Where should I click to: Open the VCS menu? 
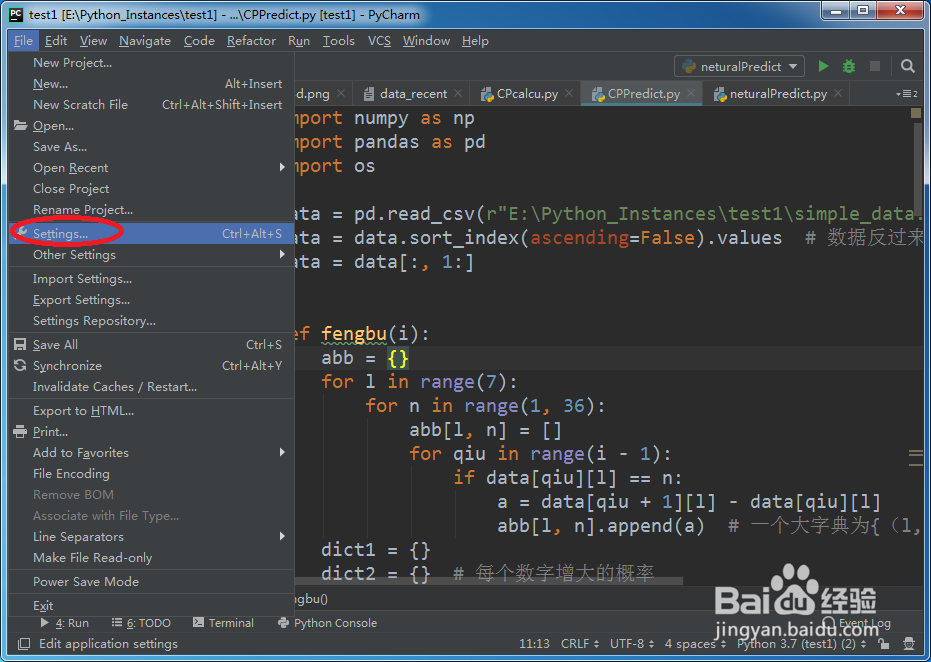pos(379,41)
